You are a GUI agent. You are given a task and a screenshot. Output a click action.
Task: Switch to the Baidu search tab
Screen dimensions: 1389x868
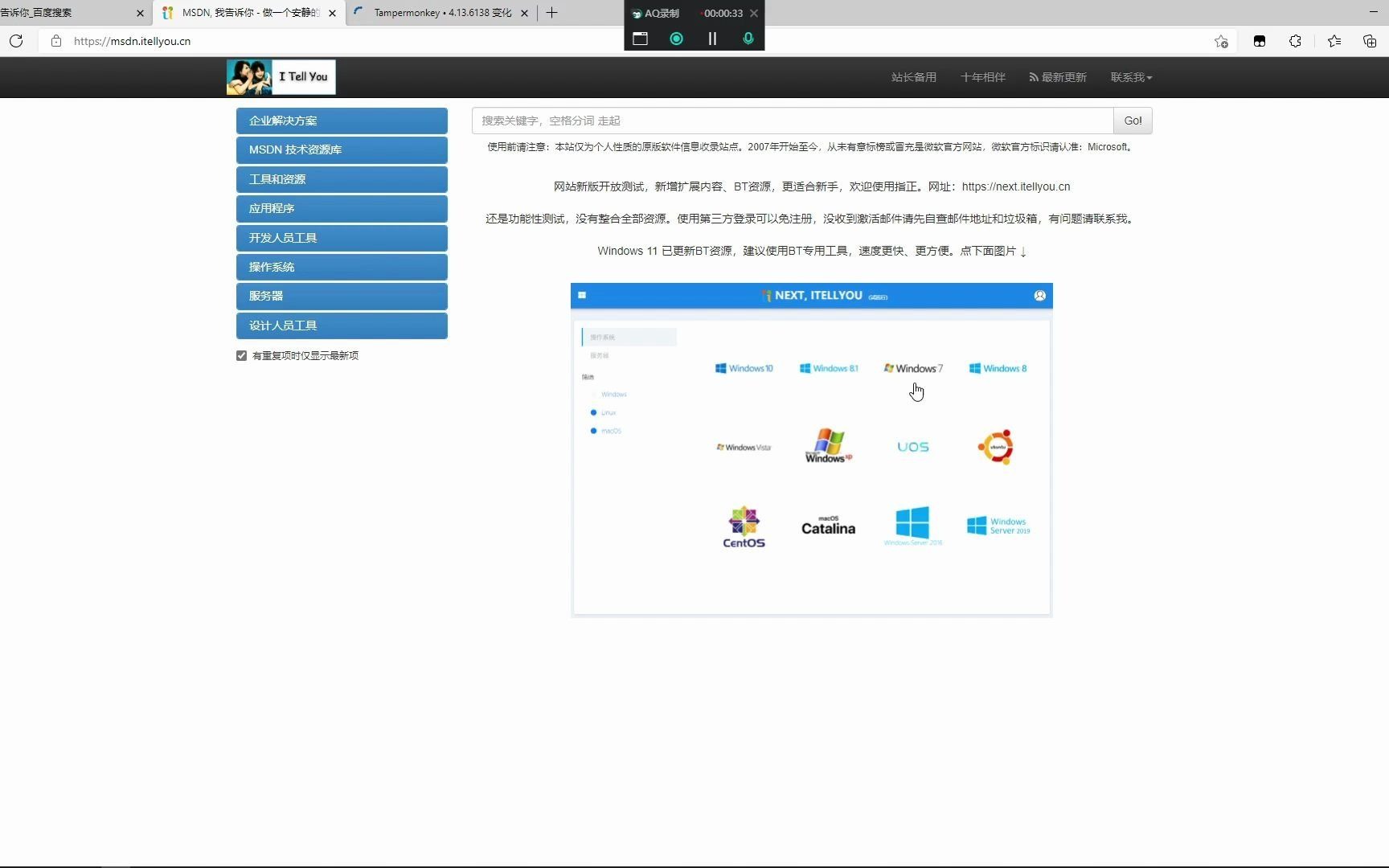coord(72,13)
